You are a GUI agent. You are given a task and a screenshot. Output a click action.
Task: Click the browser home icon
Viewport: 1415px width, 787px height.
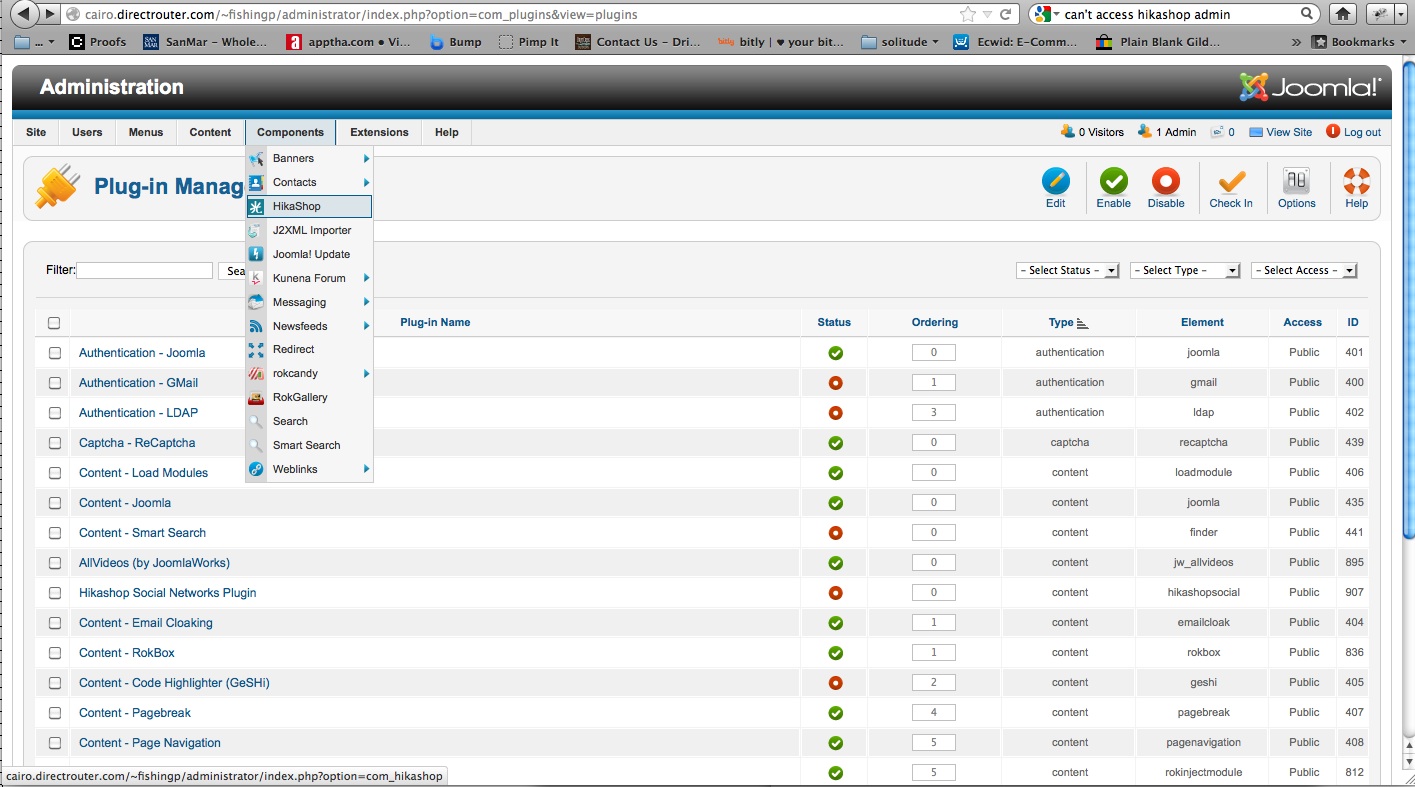(1344, 14)
